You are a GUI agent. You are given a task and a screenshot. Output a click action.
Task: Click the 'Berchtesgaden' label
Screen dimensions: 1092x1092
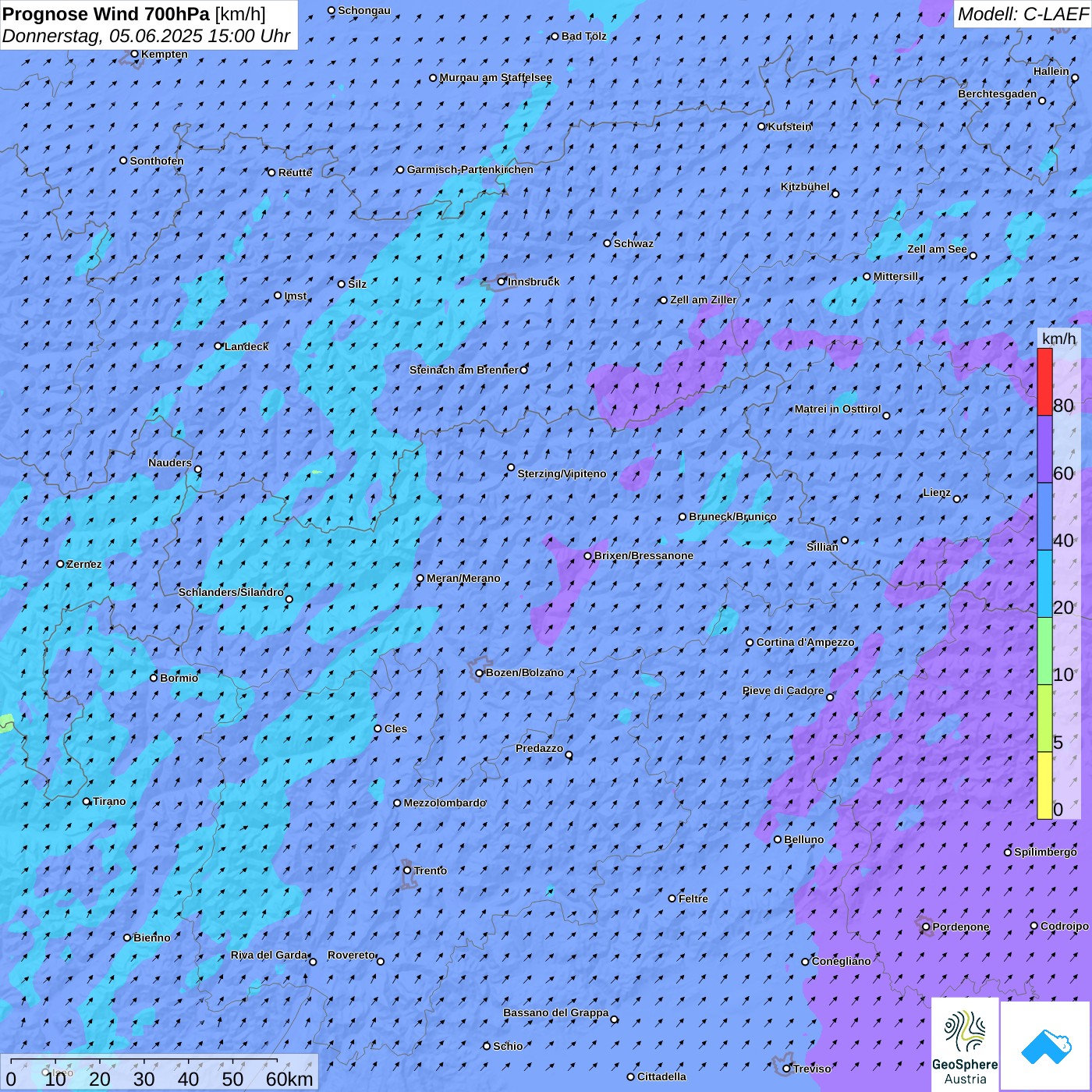pyautogui.click(x=997, y=94)
